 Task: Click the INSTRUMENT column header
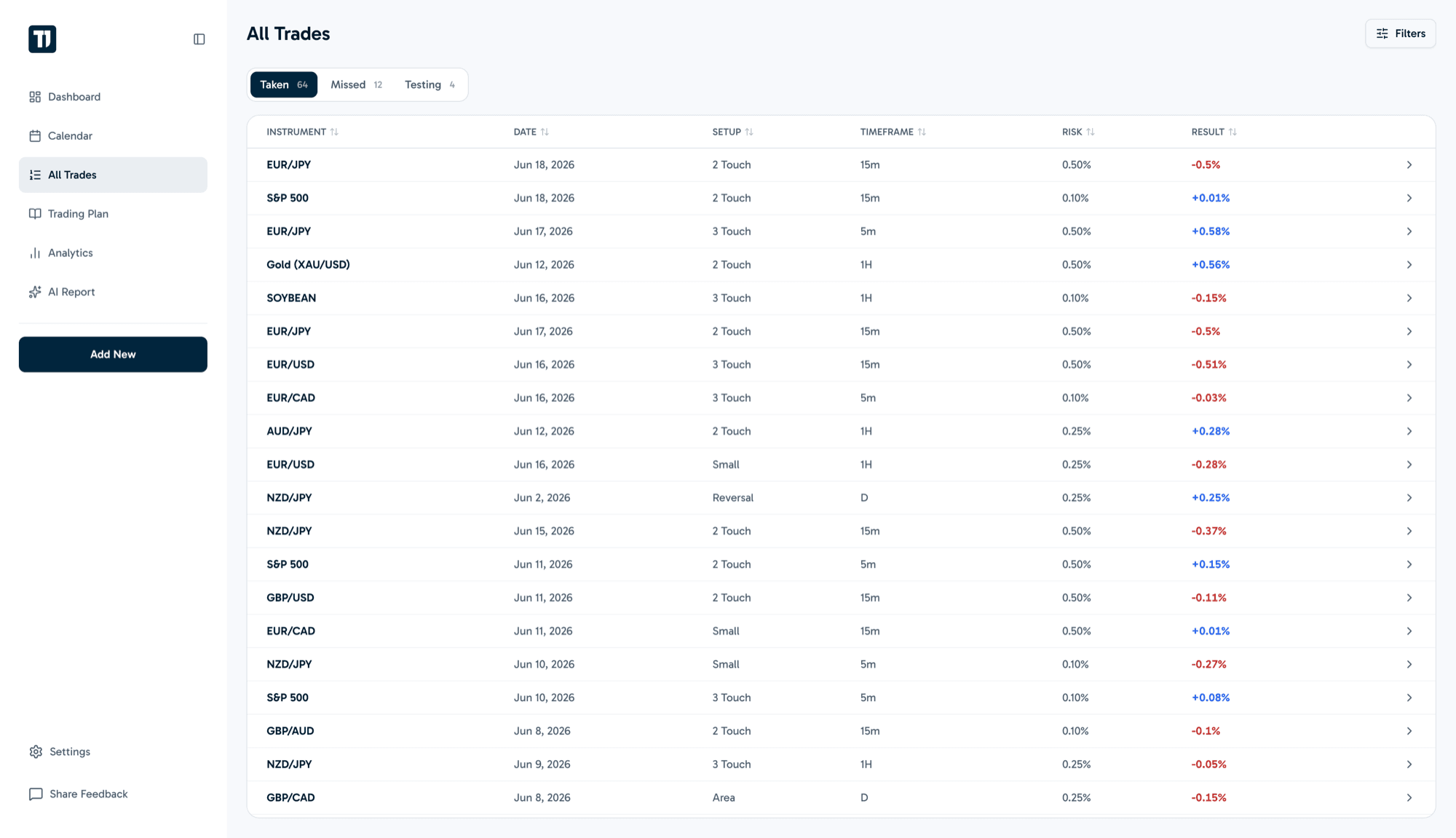296,132
